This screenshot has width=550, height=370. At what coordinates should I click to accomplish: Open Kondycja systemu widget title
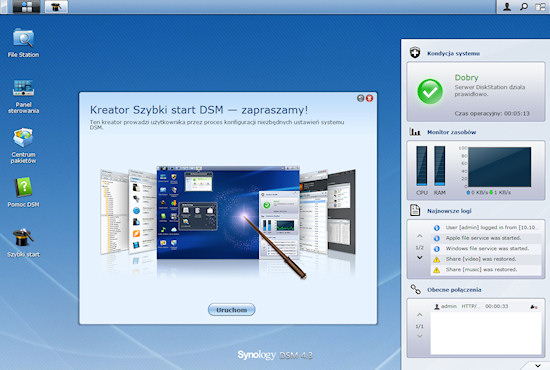pos(453,53)
